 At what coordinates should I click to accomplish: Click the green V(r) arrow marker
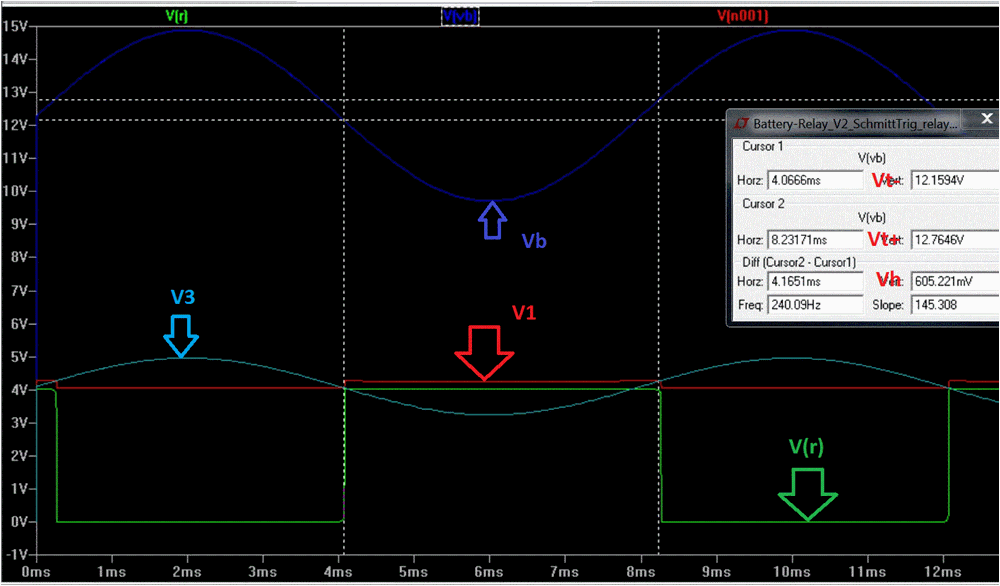[807, 495]
